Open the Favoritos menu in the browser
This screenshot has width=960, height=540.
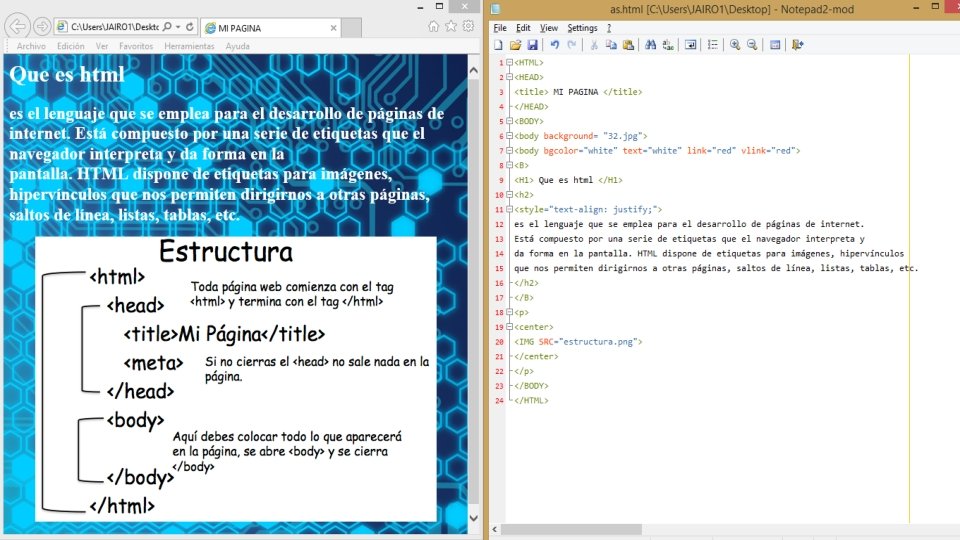[136, 46]
